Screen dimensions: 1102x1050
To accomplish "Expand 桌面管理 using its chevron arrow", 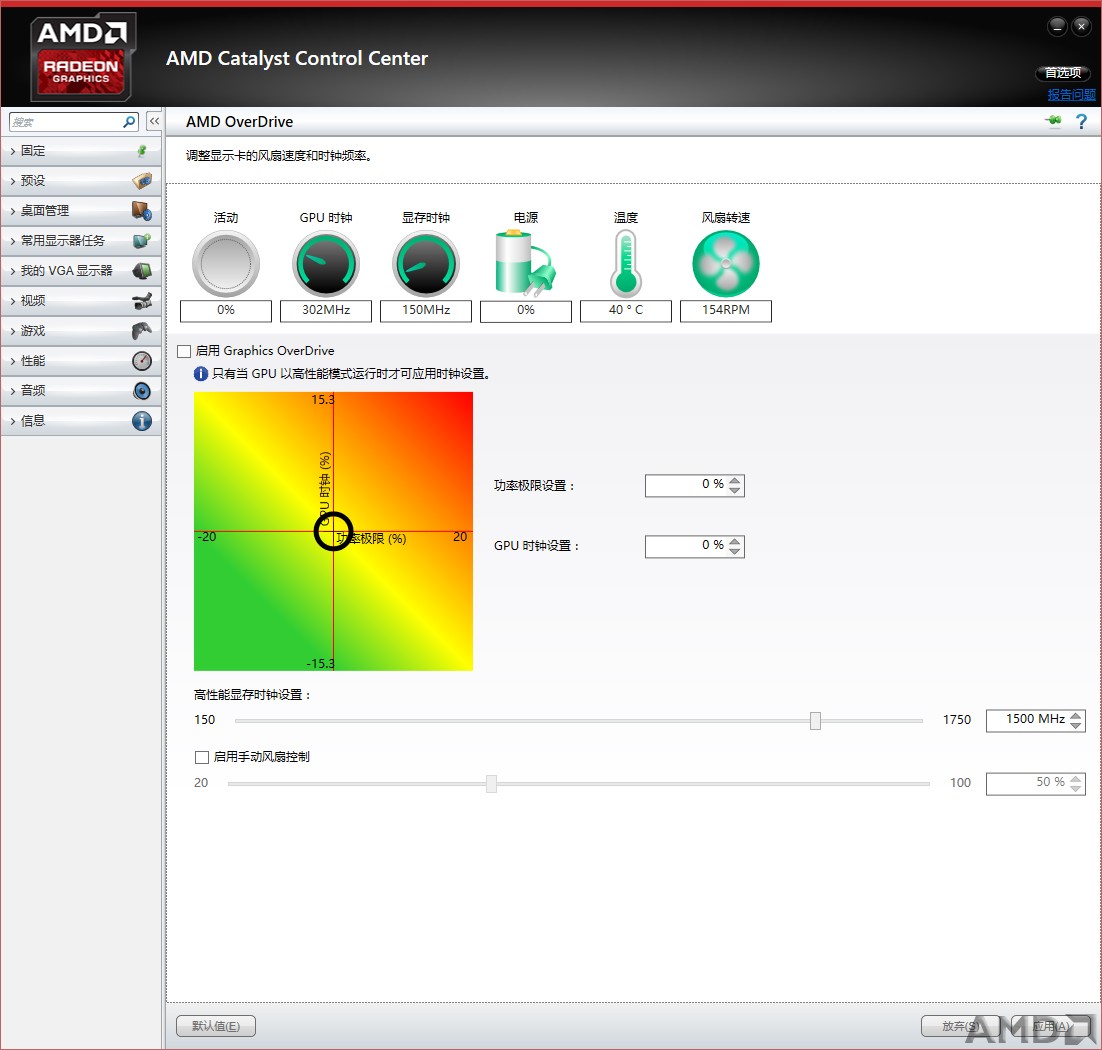I will (13, 211).
